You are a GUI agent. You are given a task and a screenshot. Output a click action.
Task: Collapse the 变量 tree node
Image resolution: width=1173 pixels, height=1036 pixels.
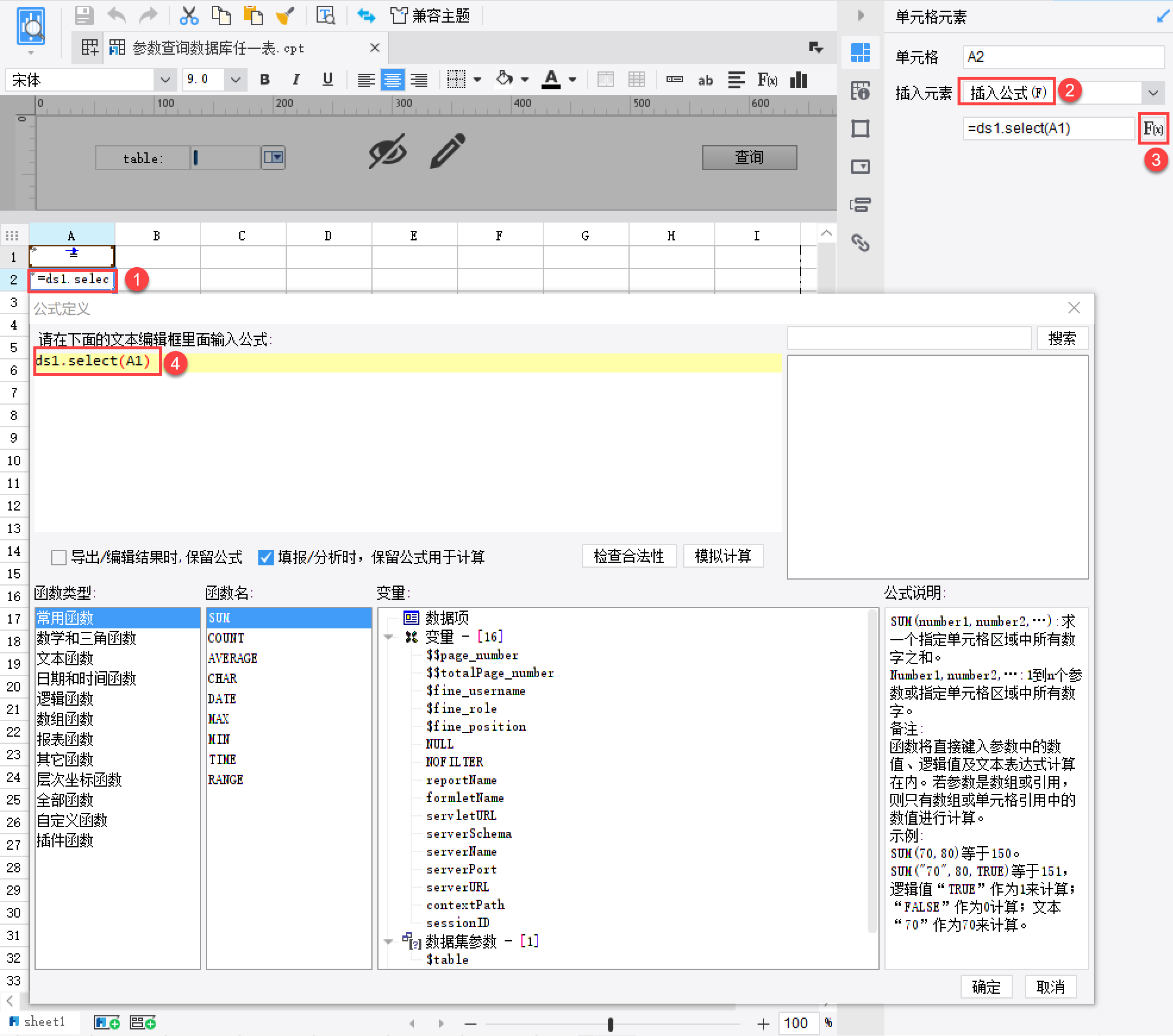coord(389,637)
